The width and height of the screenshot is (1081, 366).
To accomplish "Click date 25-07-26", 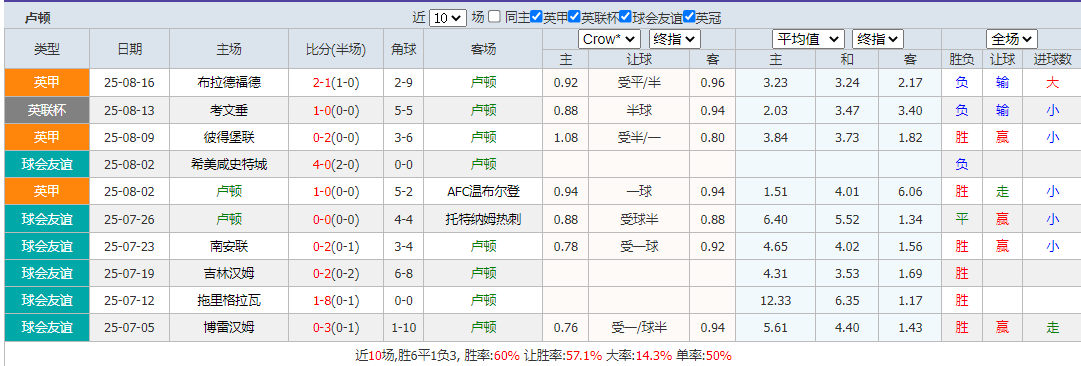I will [130, 219].
